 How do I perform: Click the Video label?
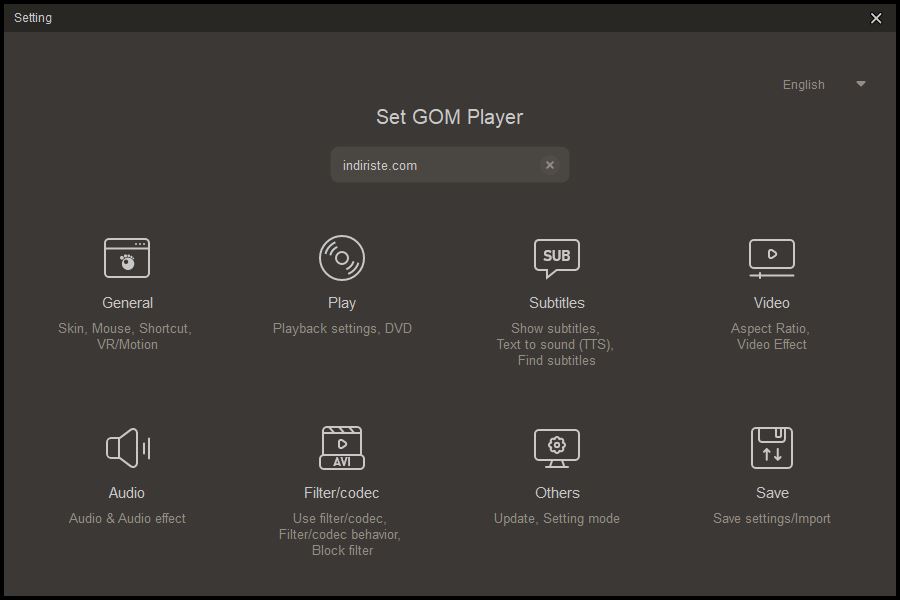(771, 303)
